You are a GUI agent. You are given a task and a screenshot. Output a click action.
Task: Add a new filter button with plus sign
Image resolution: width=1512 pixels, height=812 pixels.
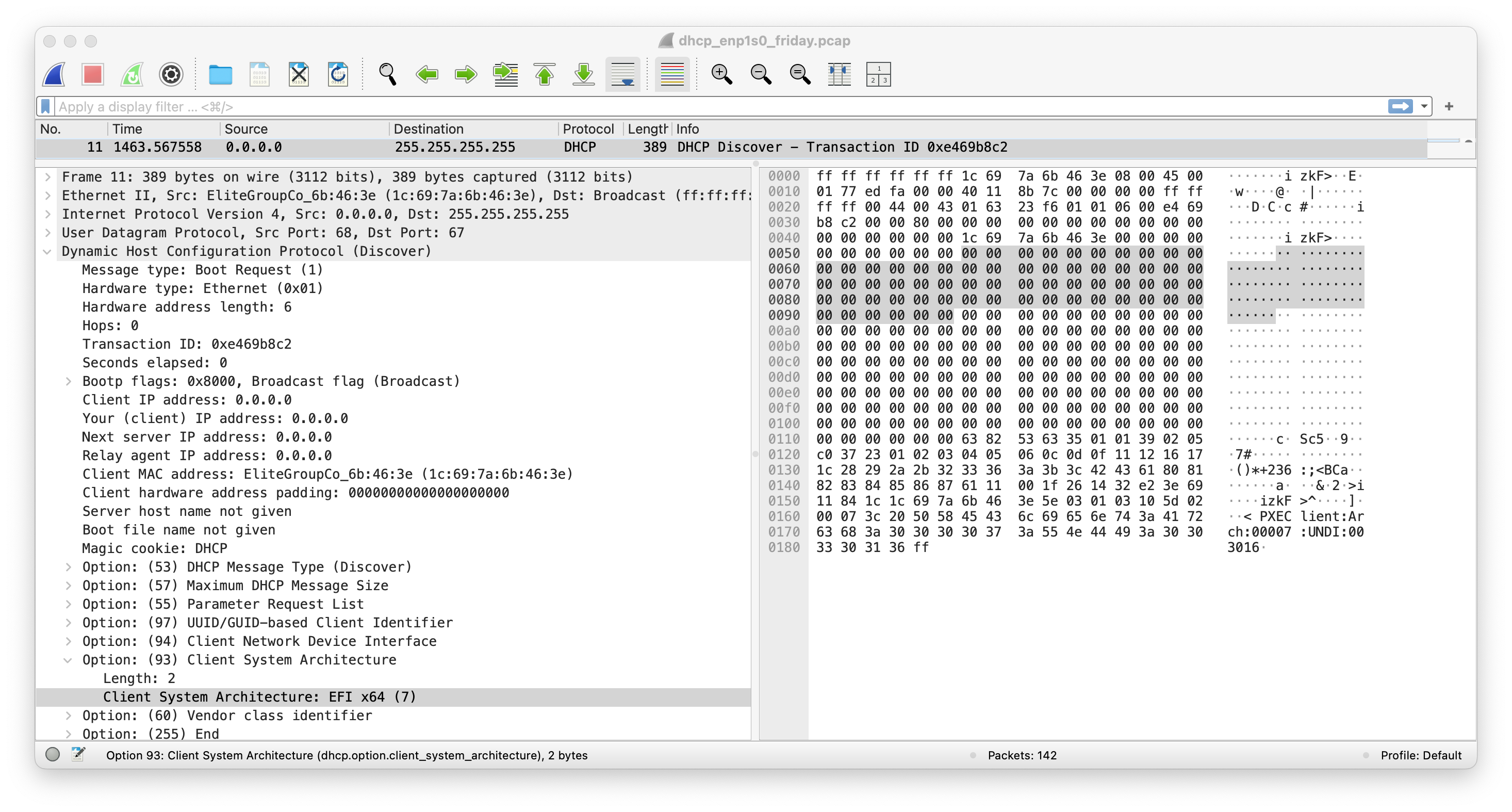pyautogui.click(x=1449, y=106)
